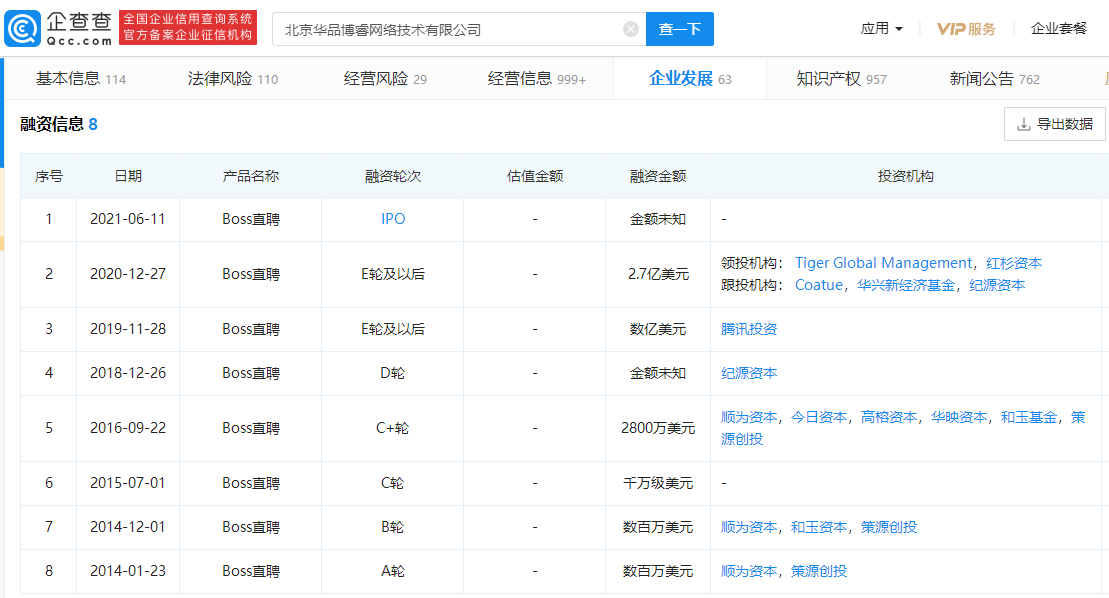Screen dimensions: 1109x598
Task: Open 纪源资本 link in the D轮 row
Action: click(749, 373)
